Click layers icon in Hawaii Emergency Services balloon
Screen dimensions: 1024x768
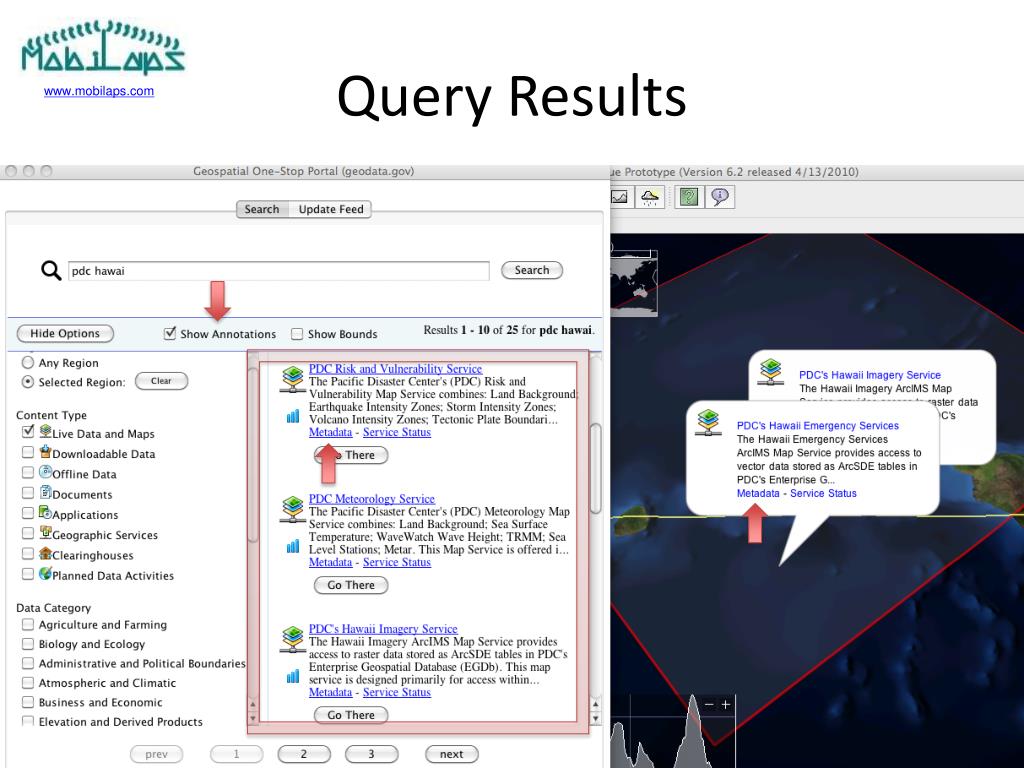pos(708,423)
